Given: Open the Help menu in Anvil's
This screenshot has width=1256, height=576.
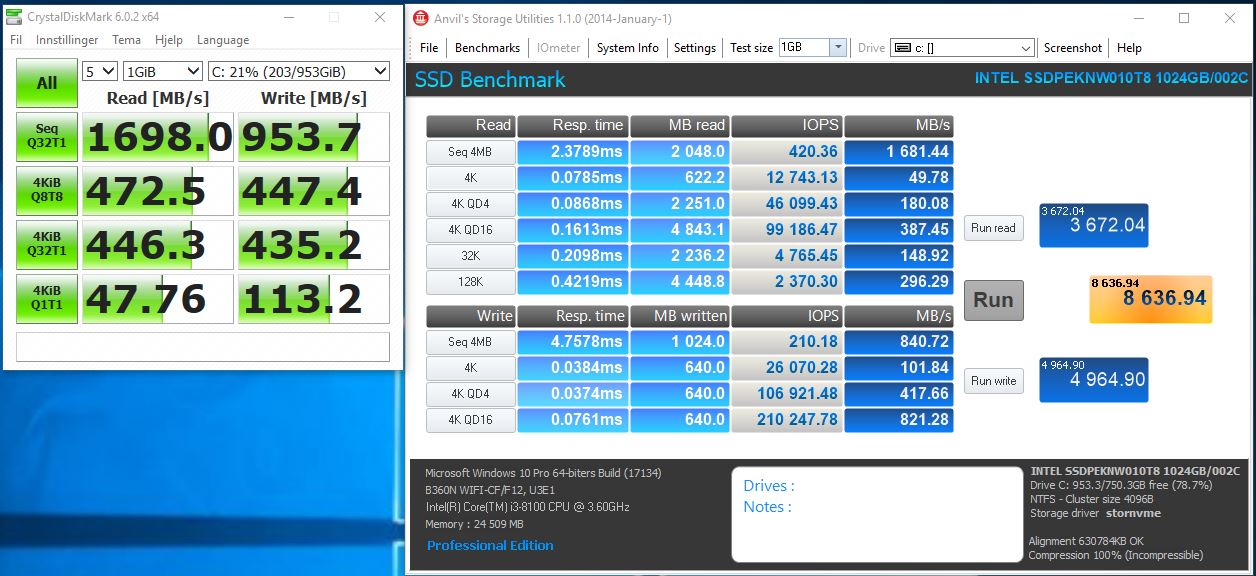Looking at the screenshot, I should [x=1129, y=48].
